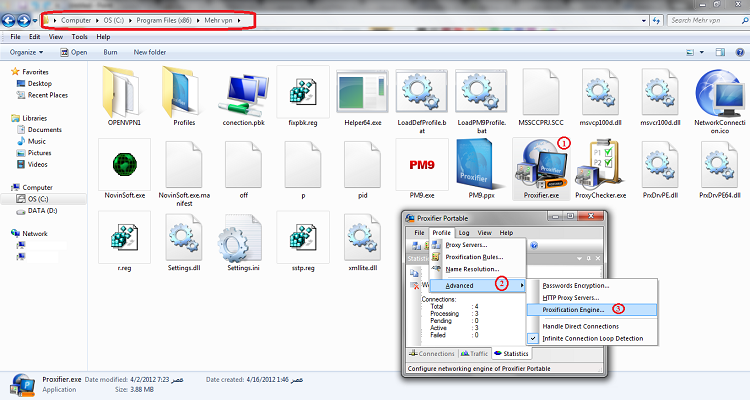This screenshot has height=400, width=750.
Task: Click the New folder button
Action: 150,52
